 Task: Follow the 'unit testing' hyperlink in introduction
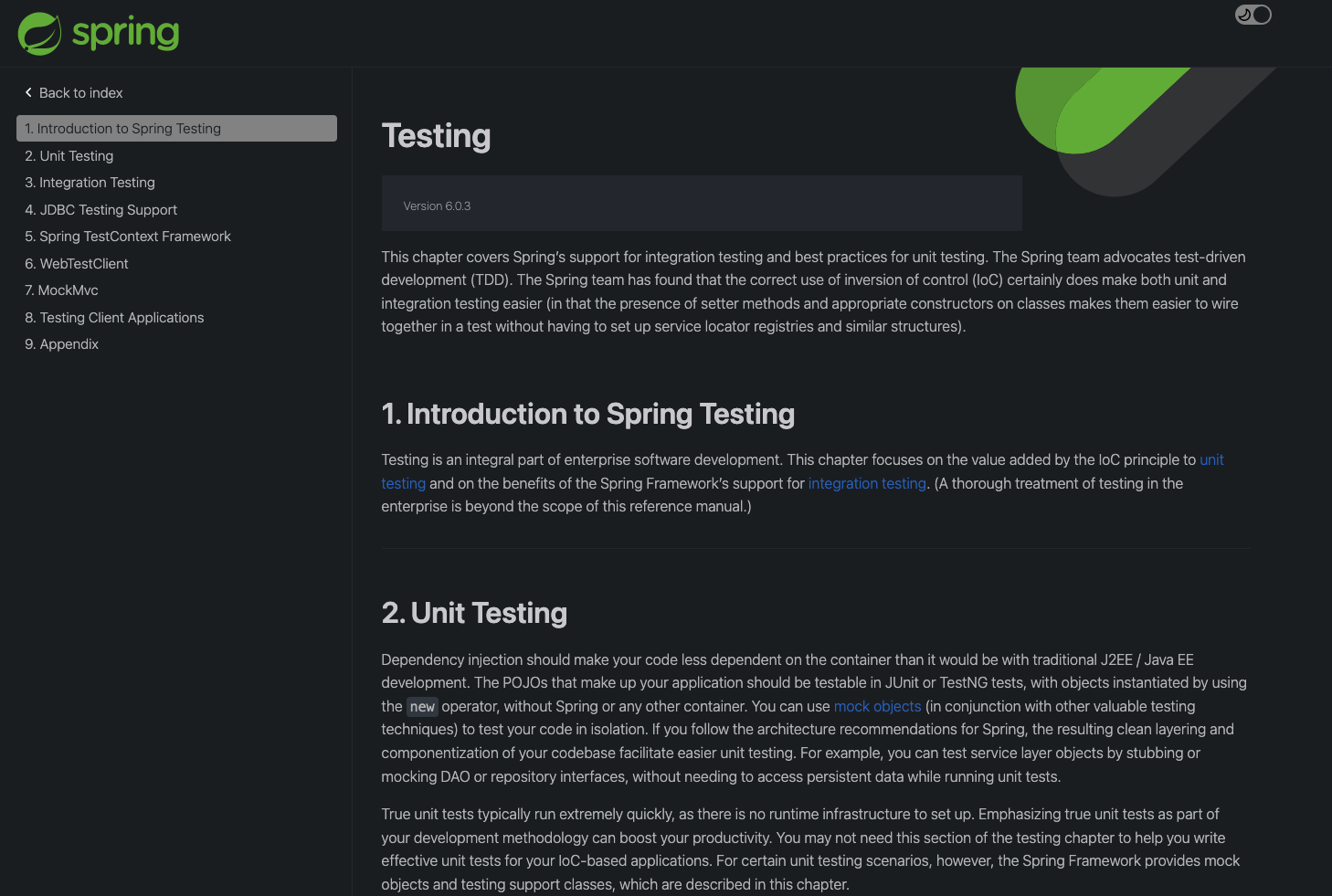click(x=1211, y=460)
